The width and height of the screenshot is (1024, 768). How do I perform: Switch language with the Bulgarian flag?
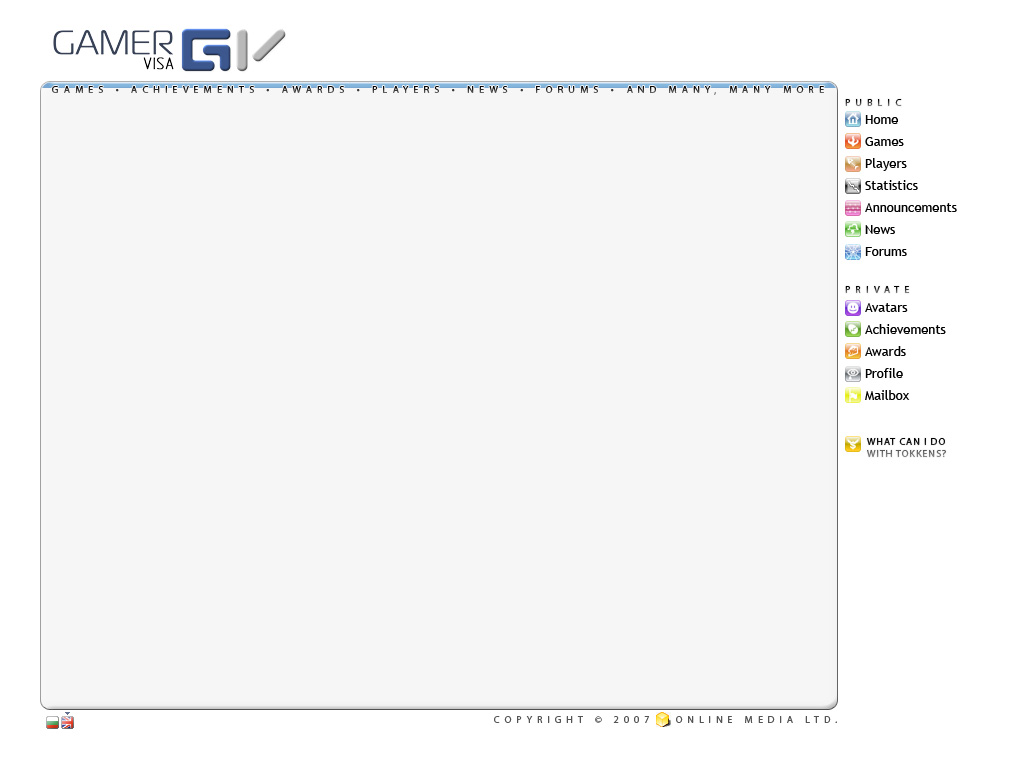coord(52,723)
